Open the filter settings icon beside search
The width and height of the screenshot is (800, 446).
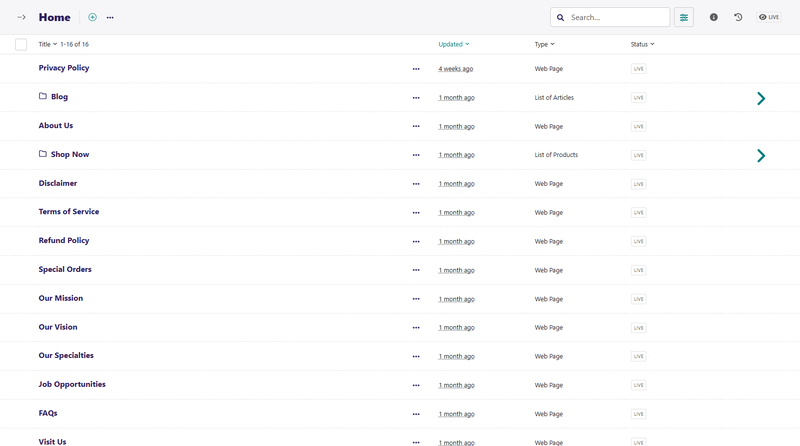pos(684,17)
